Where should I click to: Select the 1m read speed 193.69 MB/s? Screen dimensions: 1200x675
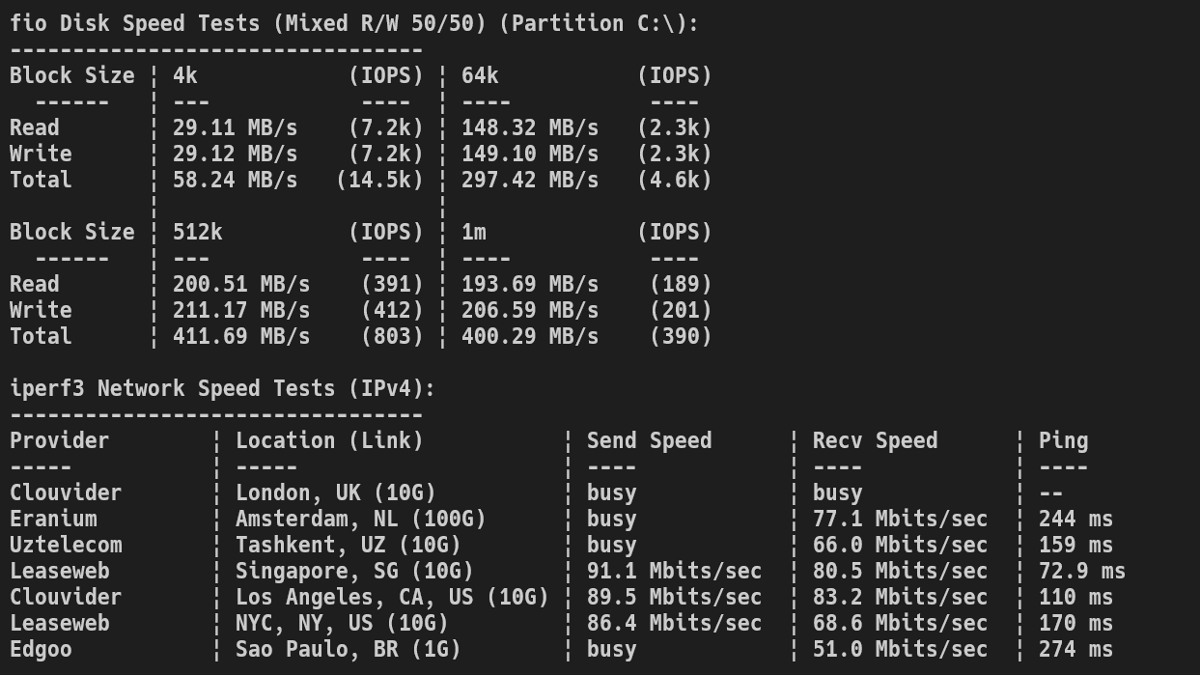pyautogui.click(x=530, y=284)
